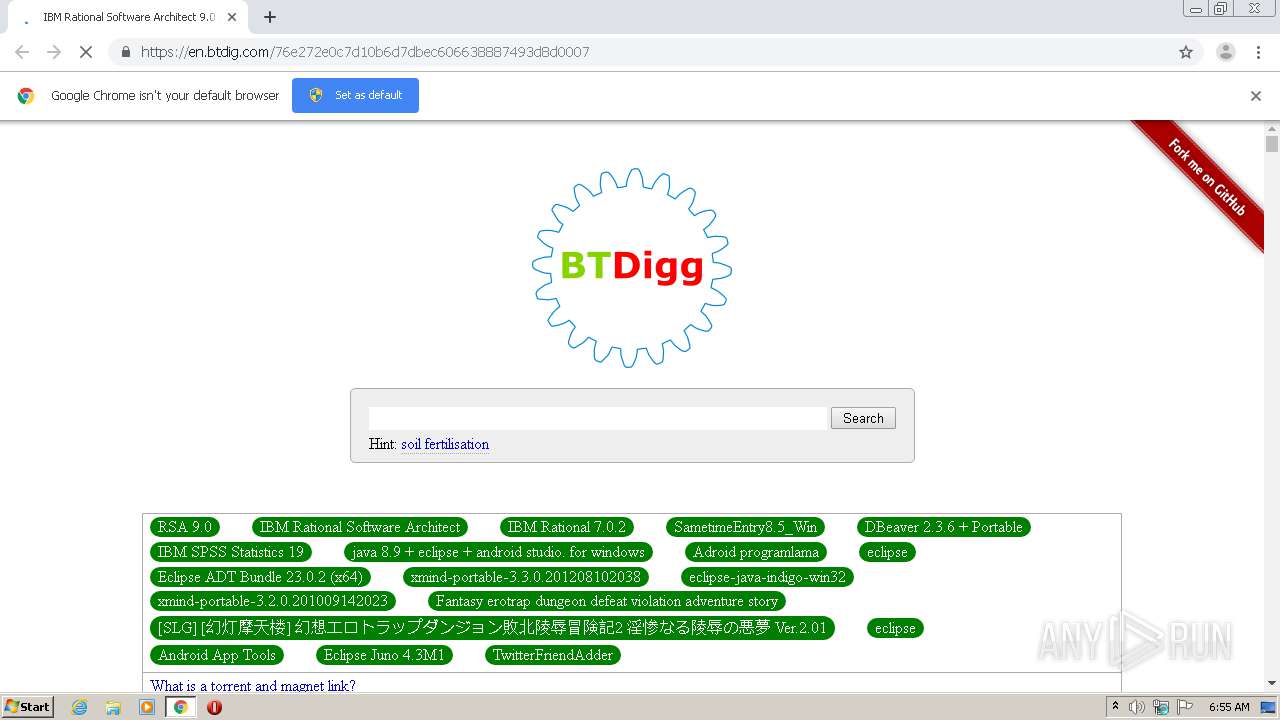Screen dimensions: 1280x720
Task: Select the IBM Rational Software Architect browser tab
Action: [128, 17]
